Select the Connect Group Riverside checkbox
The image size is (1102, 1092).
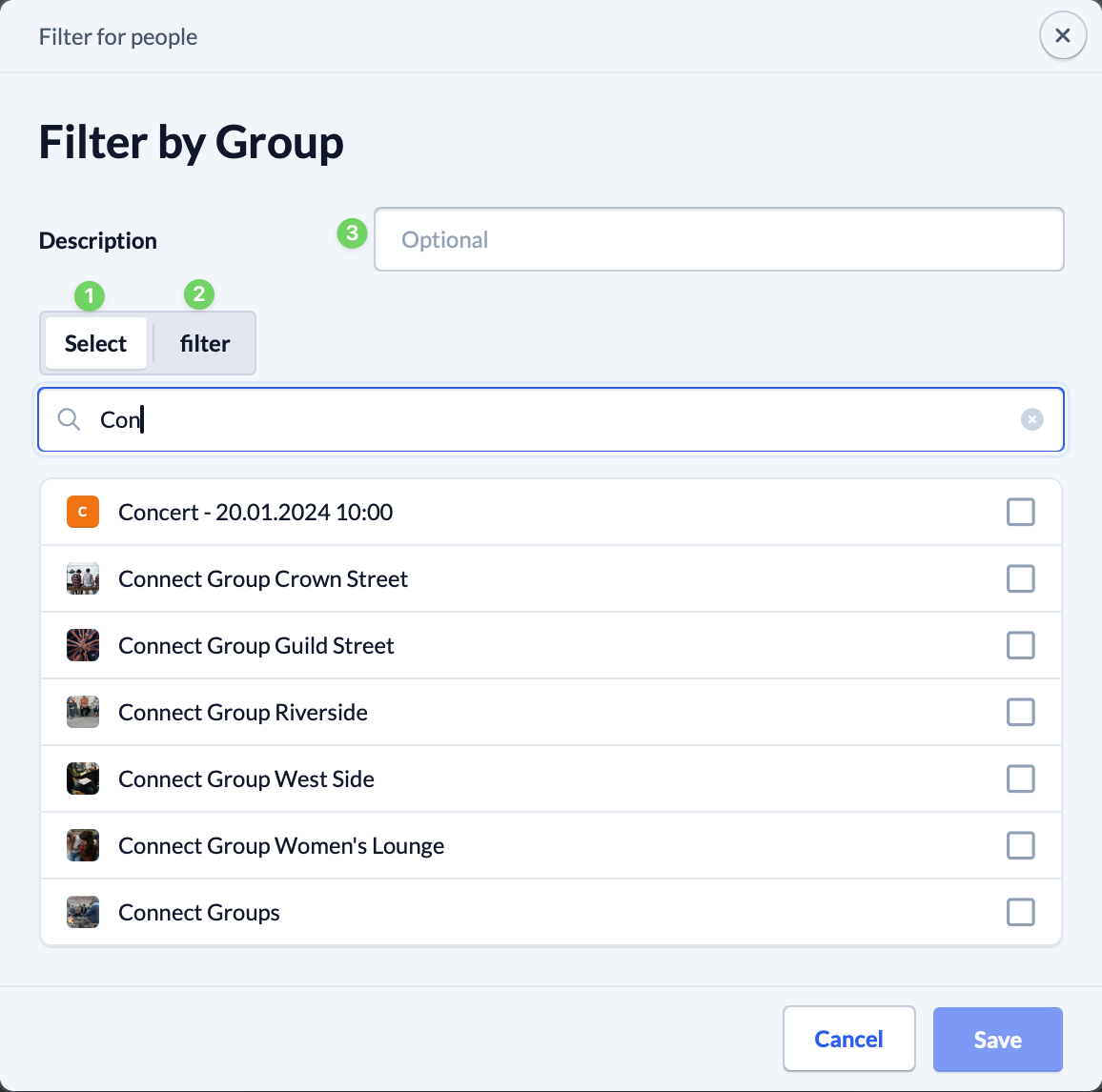point(1020,712)
